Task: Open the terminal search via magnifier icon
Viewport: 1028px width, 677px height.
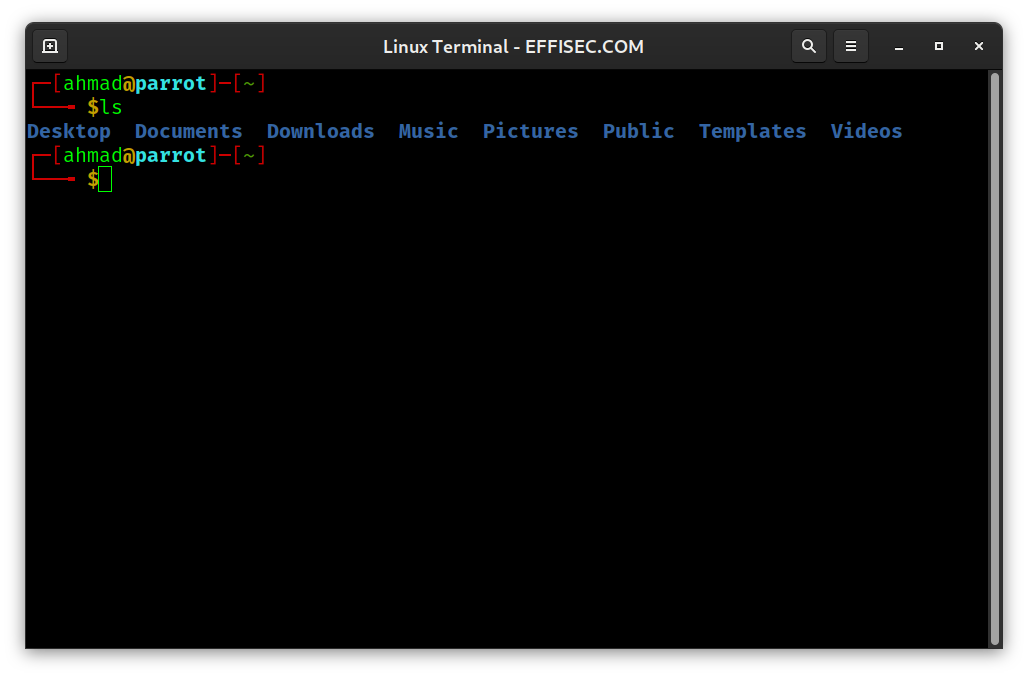Action: click(809, 45)
